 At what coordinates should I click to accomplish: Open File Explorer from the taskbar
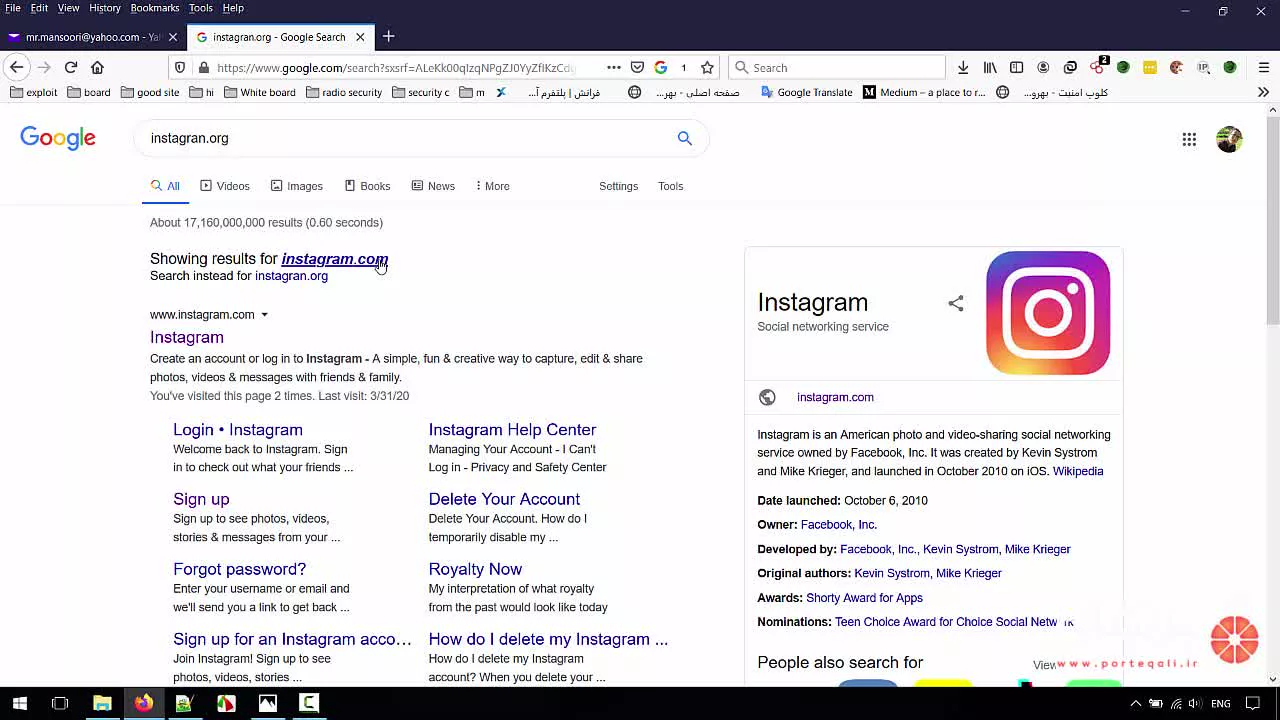[101, 703]
